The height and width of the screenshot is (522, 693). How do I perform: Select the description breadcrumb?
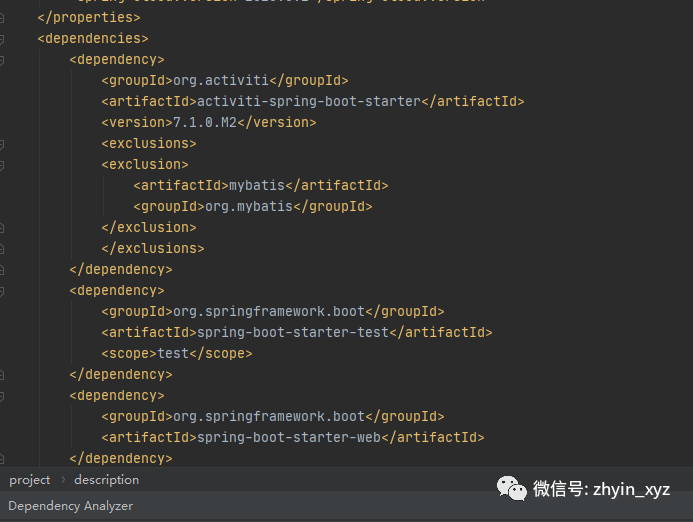[106, 480]
